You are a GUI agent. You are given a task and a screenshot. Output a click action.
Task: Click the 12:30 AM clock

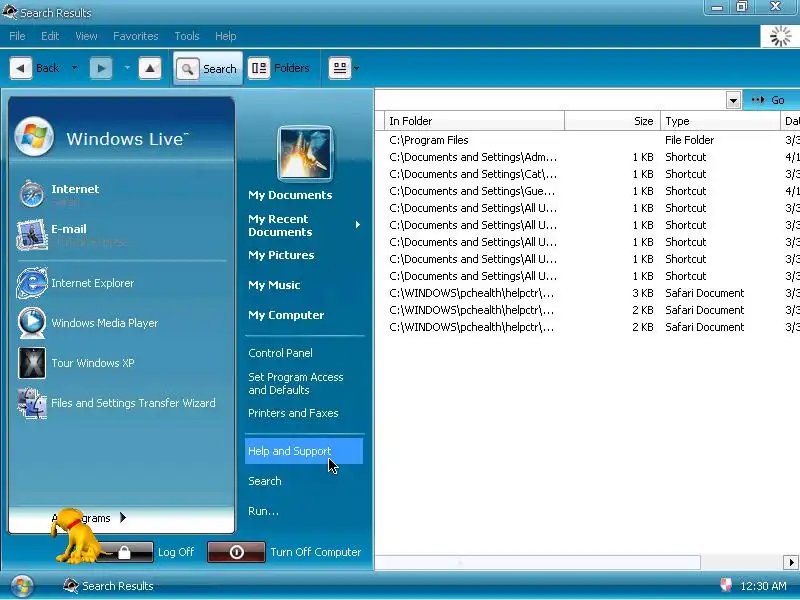(763, 586)
